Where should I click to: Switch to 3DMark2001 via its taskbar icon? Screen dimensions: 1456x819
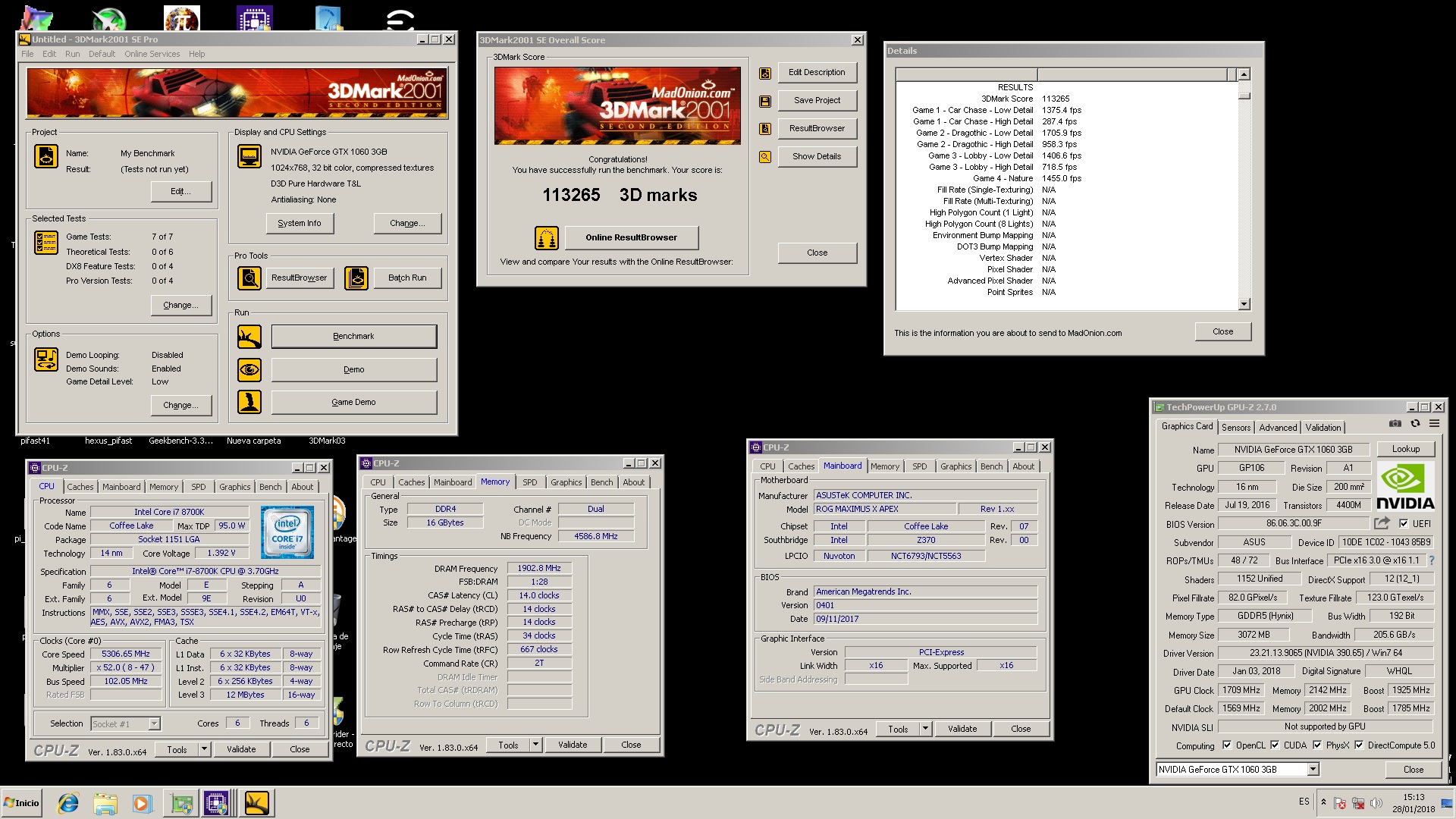click(256, 803)
